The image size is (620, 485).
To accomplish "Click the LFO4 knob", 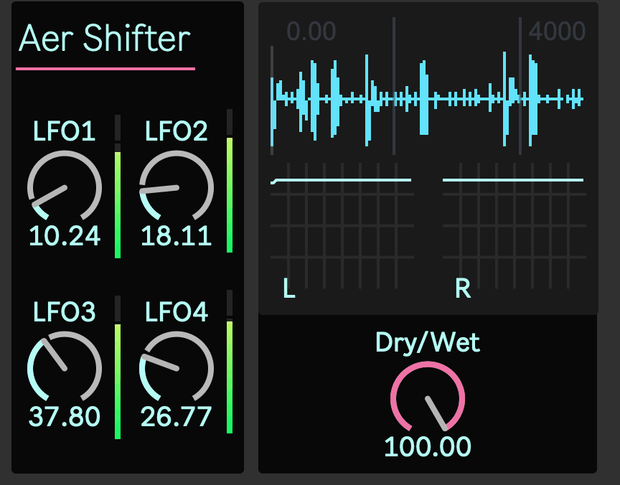I will coord(176,368).
